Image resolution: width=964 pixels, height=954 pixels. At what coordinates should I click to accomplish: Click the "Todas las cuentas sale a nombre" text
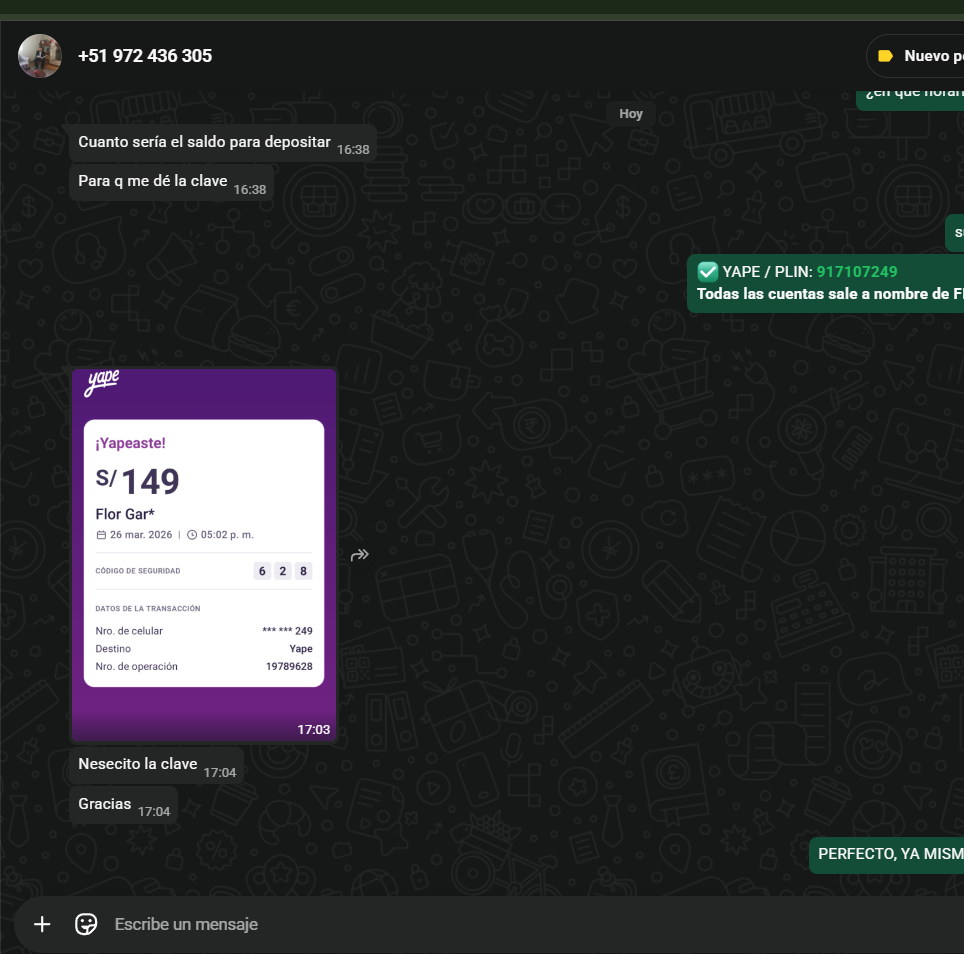click(x=822, y=294)
